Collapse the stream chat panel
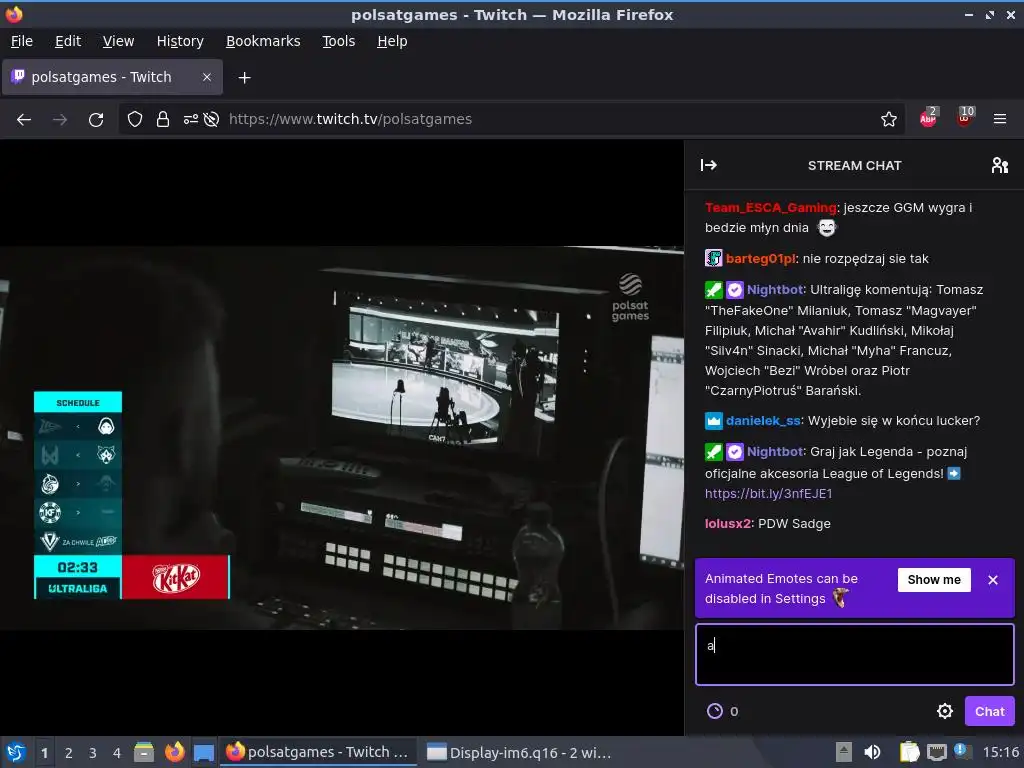Image resolution: width=1024 pixels, height=768 pixels. click(x=709, y=165)
